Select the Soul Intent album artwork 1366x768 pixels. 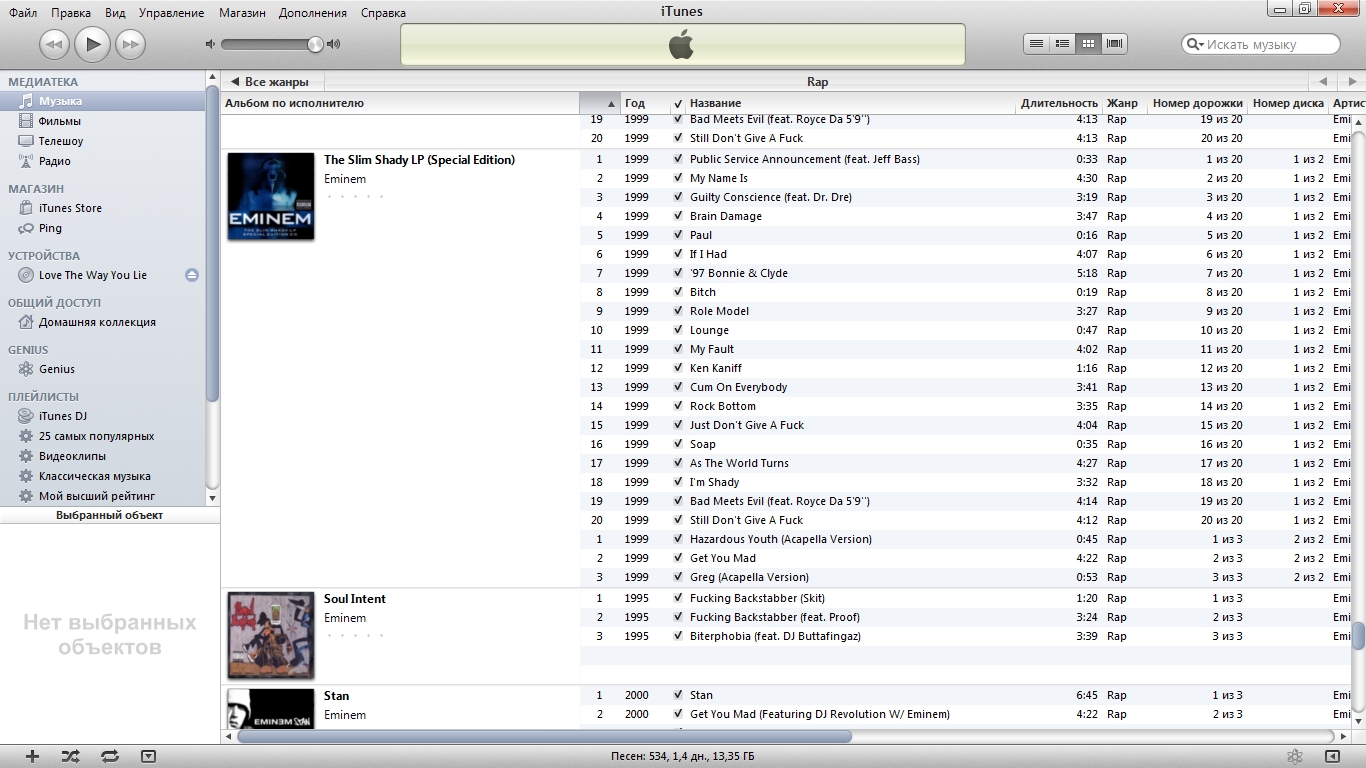pos(271,636)
